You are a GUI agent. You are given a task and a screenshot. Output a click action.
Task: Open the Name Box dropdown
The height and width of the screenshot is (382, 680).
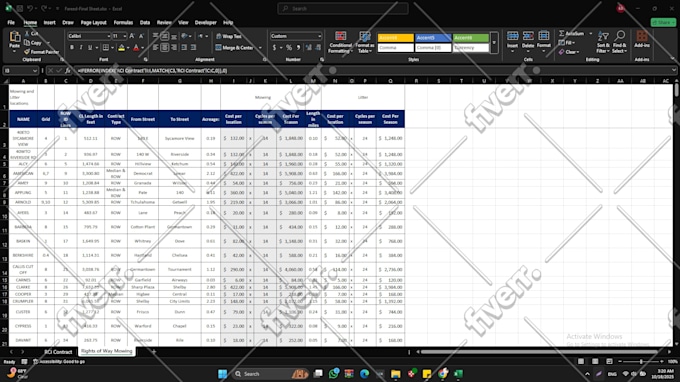point(34,71)
